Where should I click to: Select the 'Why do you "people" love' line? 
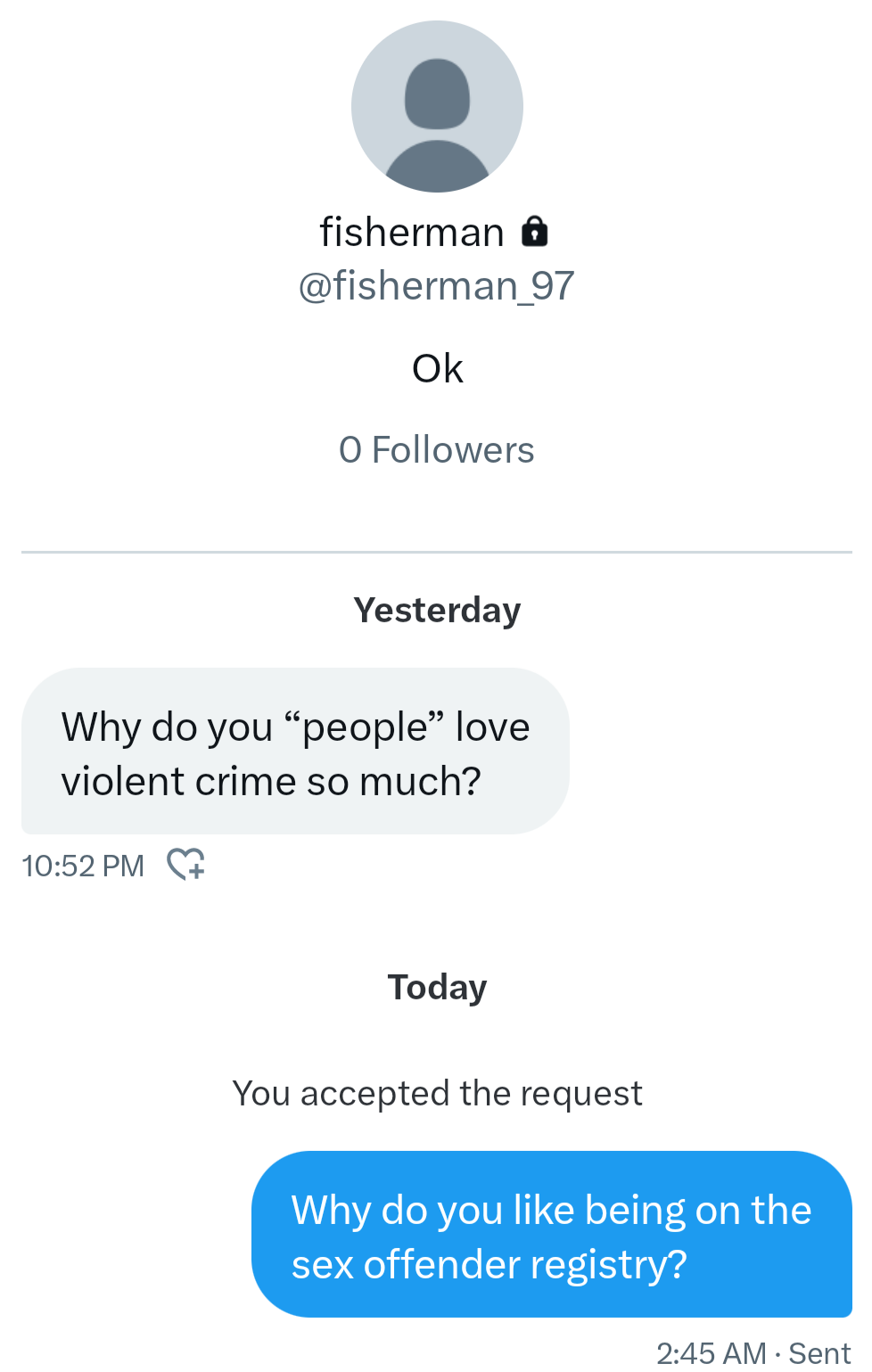click(295, 727)
